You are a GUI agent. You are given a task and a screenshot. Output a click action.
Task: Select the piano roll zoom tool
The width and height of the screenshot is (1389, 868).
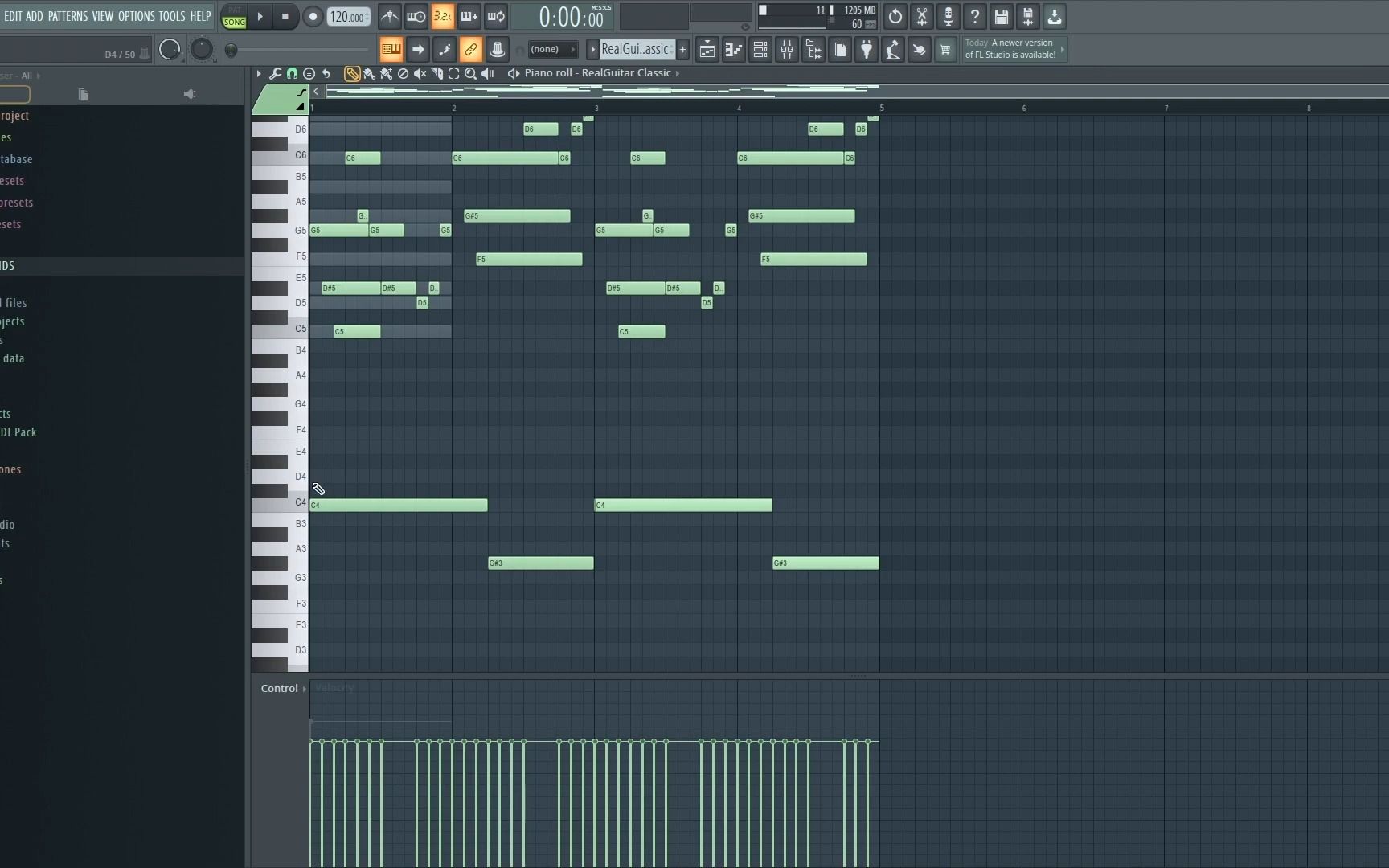pos(470,73)
